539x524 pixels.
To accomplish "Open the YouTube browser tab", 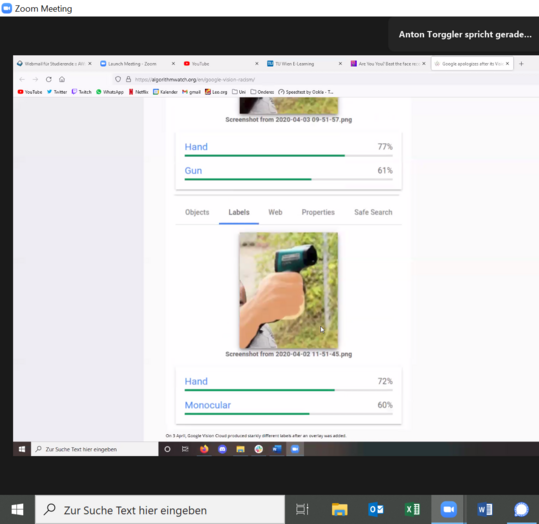I will (220, 64).
